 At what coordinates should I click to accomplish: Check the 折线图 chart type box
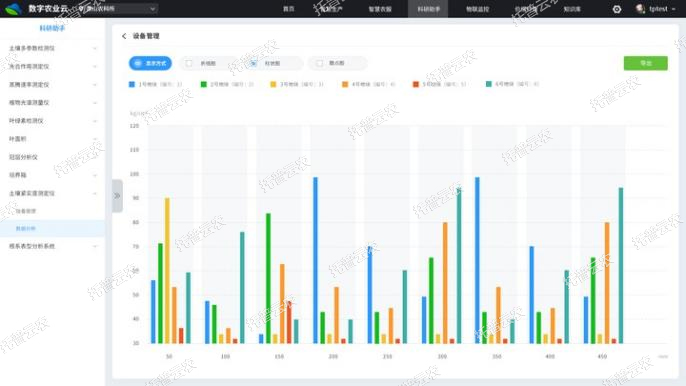pyautogui.click(x=189, y=63)
